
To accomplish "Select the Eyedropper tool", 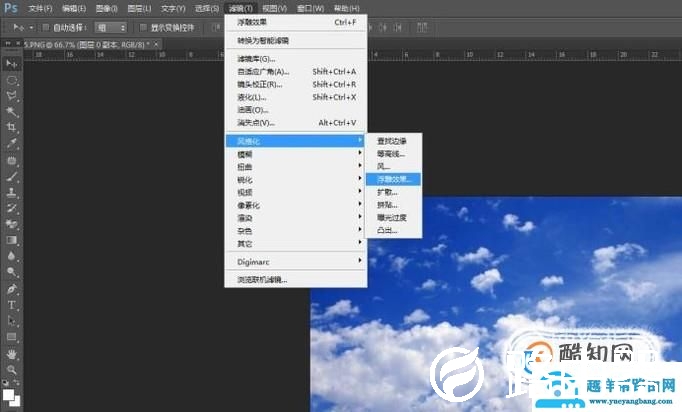I will click(12, 144).
